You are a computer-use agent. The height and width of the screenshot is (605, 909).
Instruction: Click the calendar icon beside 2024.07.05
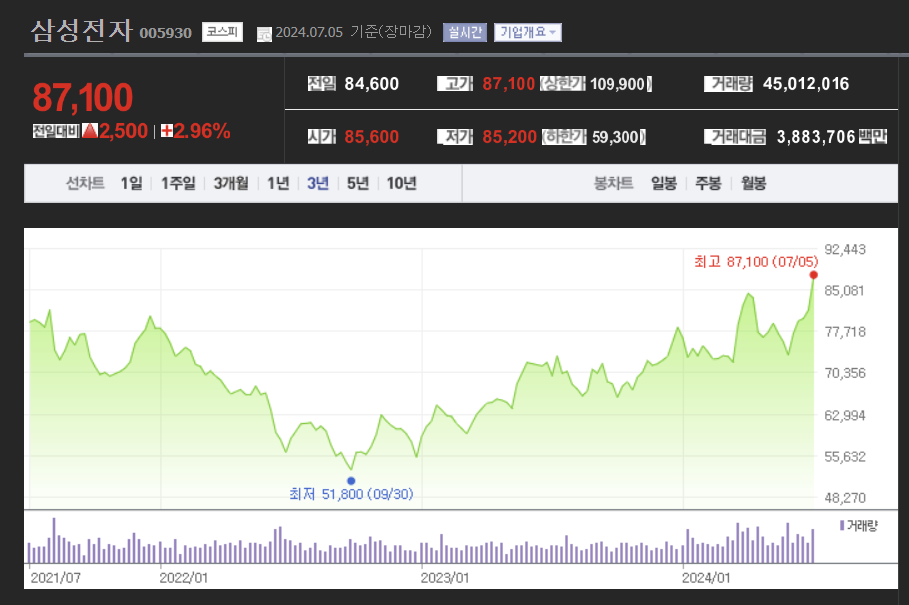point(264,35)
